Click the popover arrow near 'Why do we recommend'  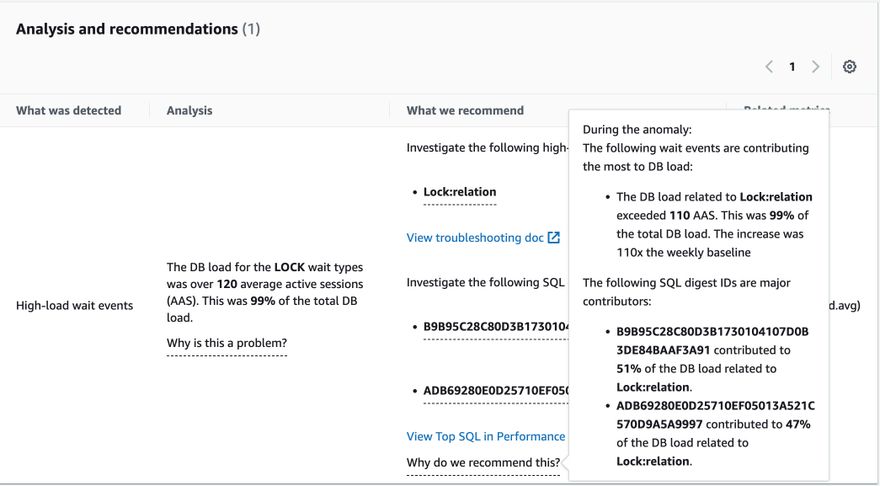pos(565,464)
